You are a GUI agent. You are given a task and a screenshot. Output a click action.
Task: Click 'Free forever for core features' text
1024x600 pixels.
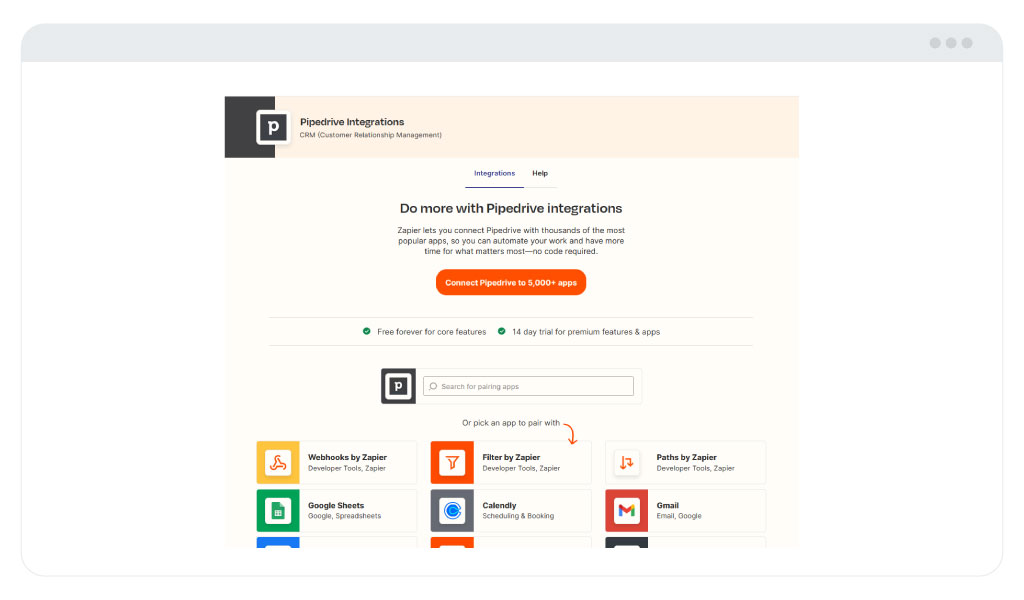coord(432,332)
